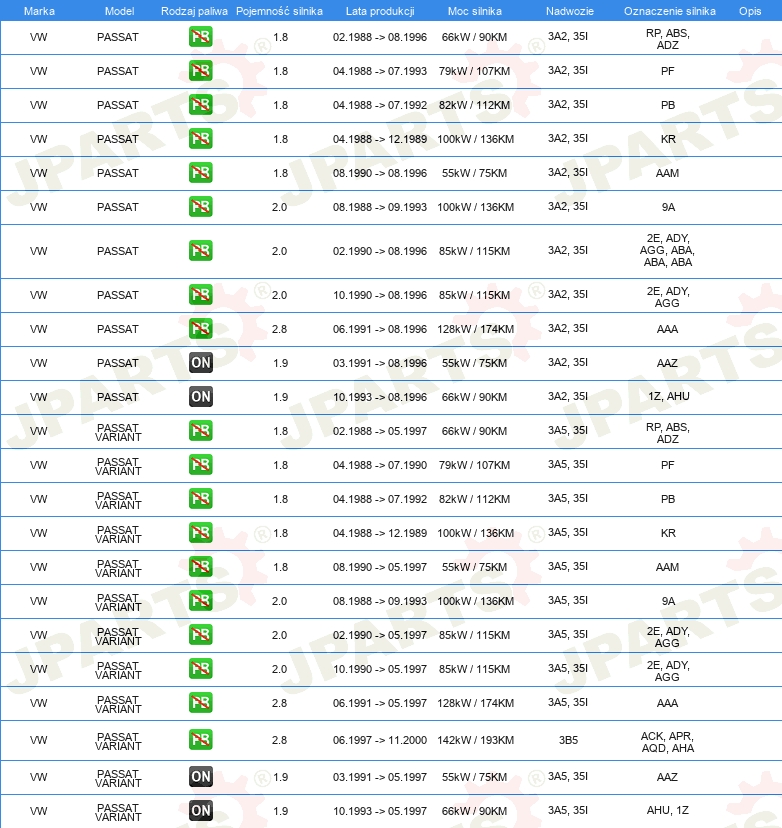Screen dimensions: 782x828
Task: Select the '06.1991 -> 08.1996' production years cell
Action: click(x=380, y=330)
